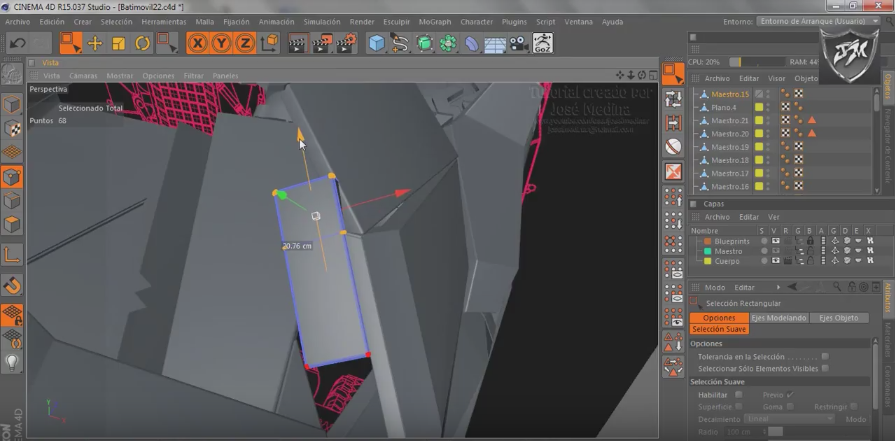Enable Seleccionar Sólo Elementos Visibles checkbox
Screen dimensions: 895x441
tap(825, 369)
